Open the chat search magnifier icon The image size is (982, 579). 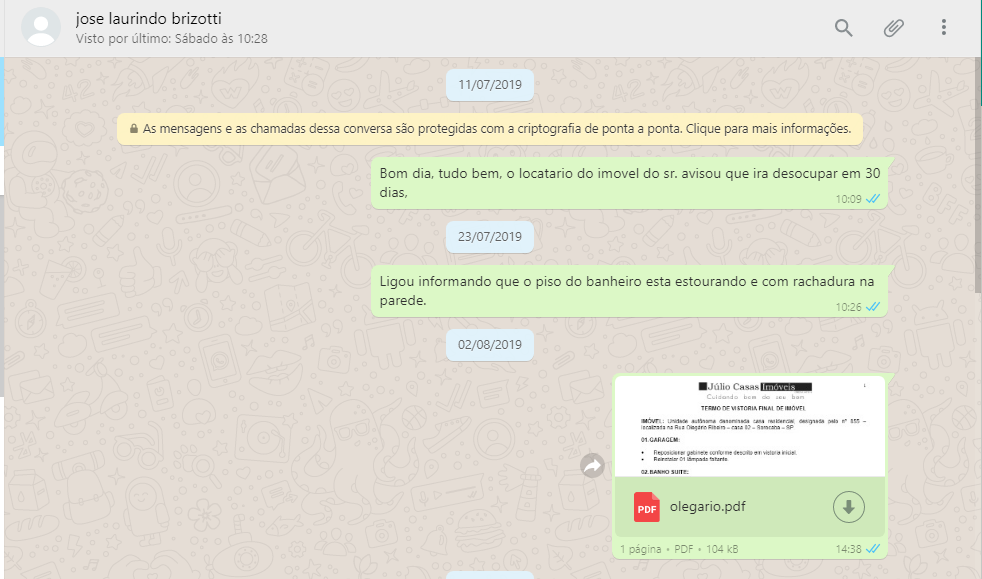click(x=844, y=28)
